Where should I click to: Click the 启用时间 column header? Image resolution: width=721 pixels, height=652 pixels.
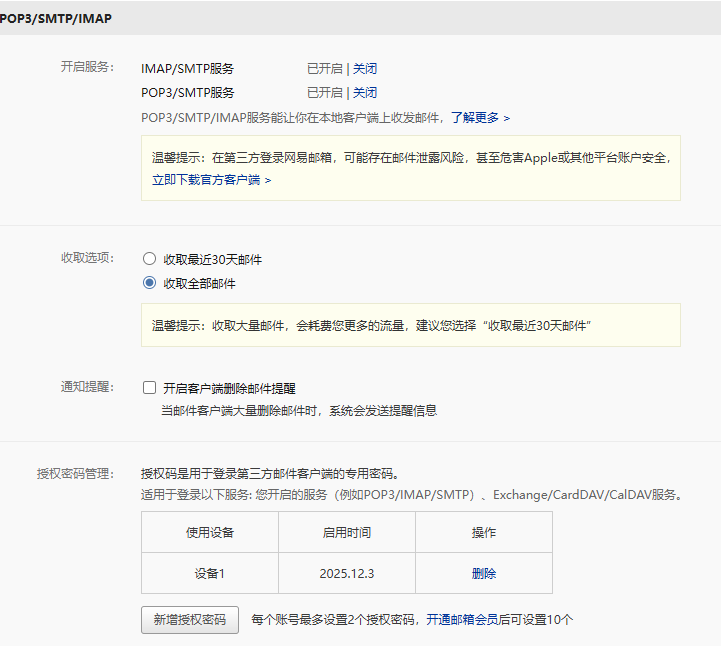coord(347,533)
